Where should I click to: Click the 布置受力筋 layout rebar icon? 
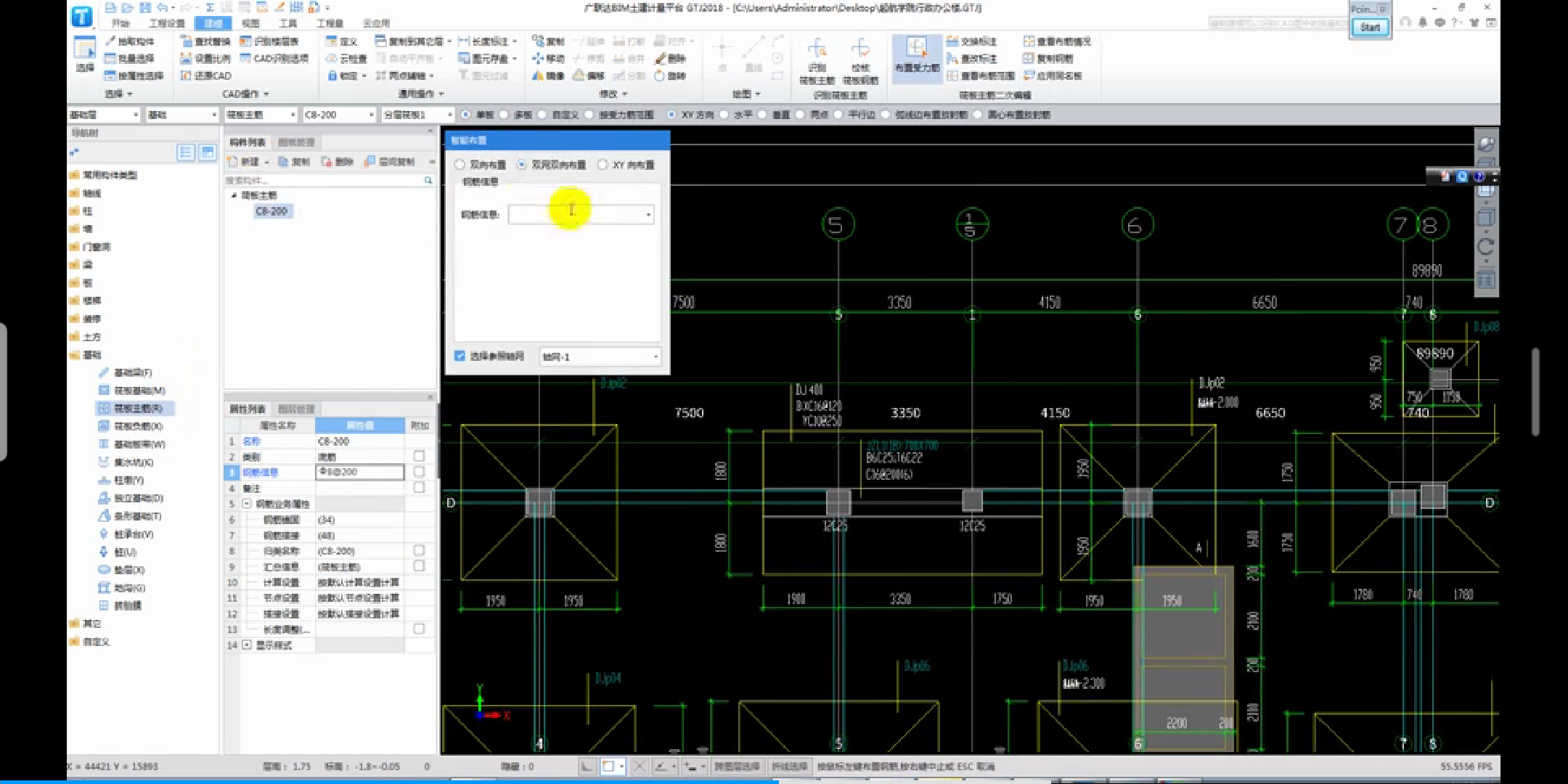click(917, 48)
